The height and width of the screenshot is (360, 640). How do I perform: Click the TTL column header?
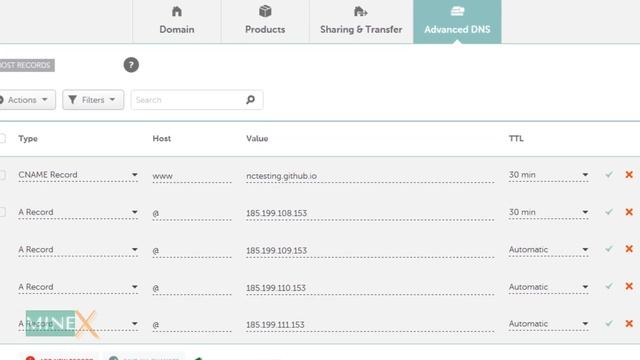[516, 139]
